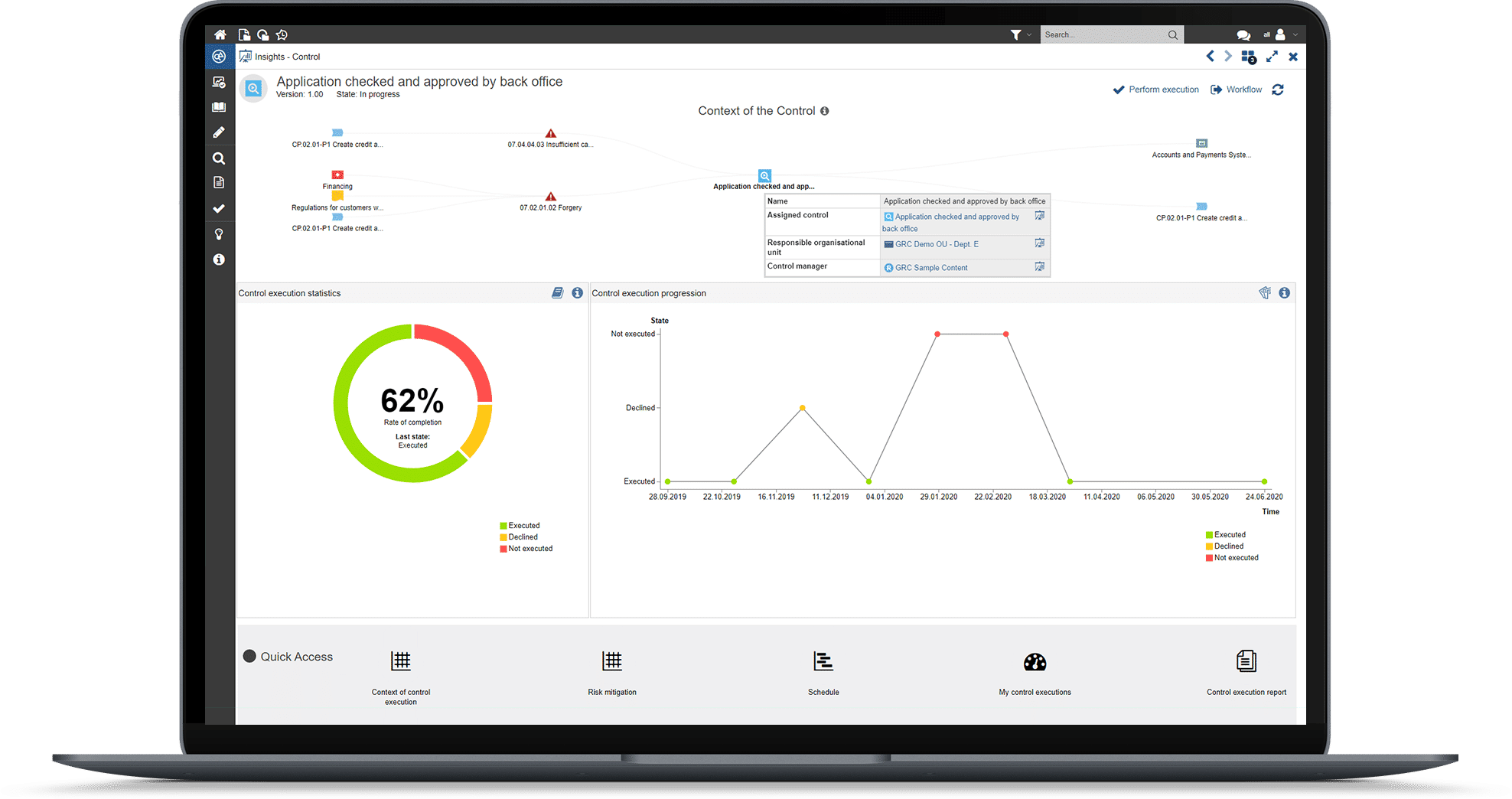Select the Regulations for customers node
The width and height of the screenshot is (1512, 799).
coord(337,202)
